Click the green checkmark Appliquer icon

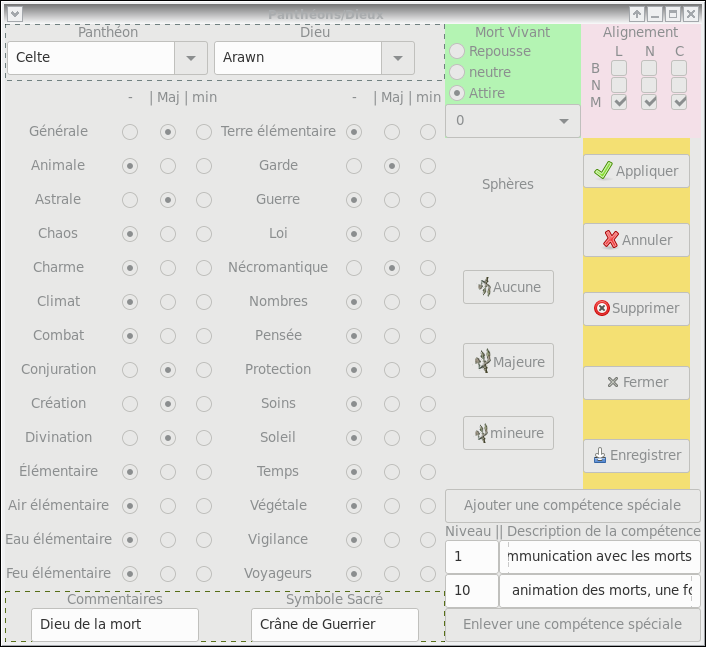(602, 171)
